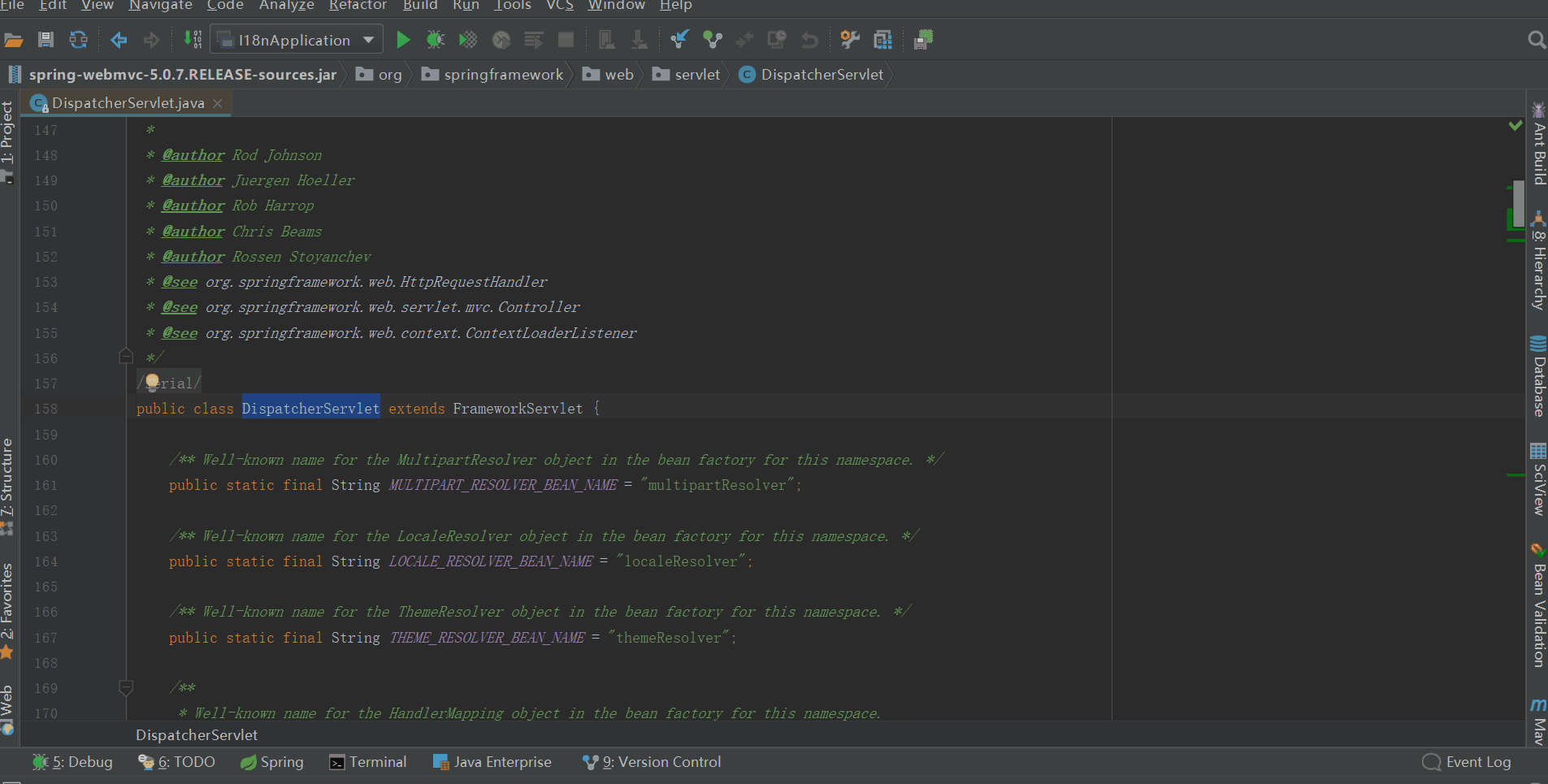Open the Project tool window
This screenshot has width=1548, height=784.
point(7,142)
